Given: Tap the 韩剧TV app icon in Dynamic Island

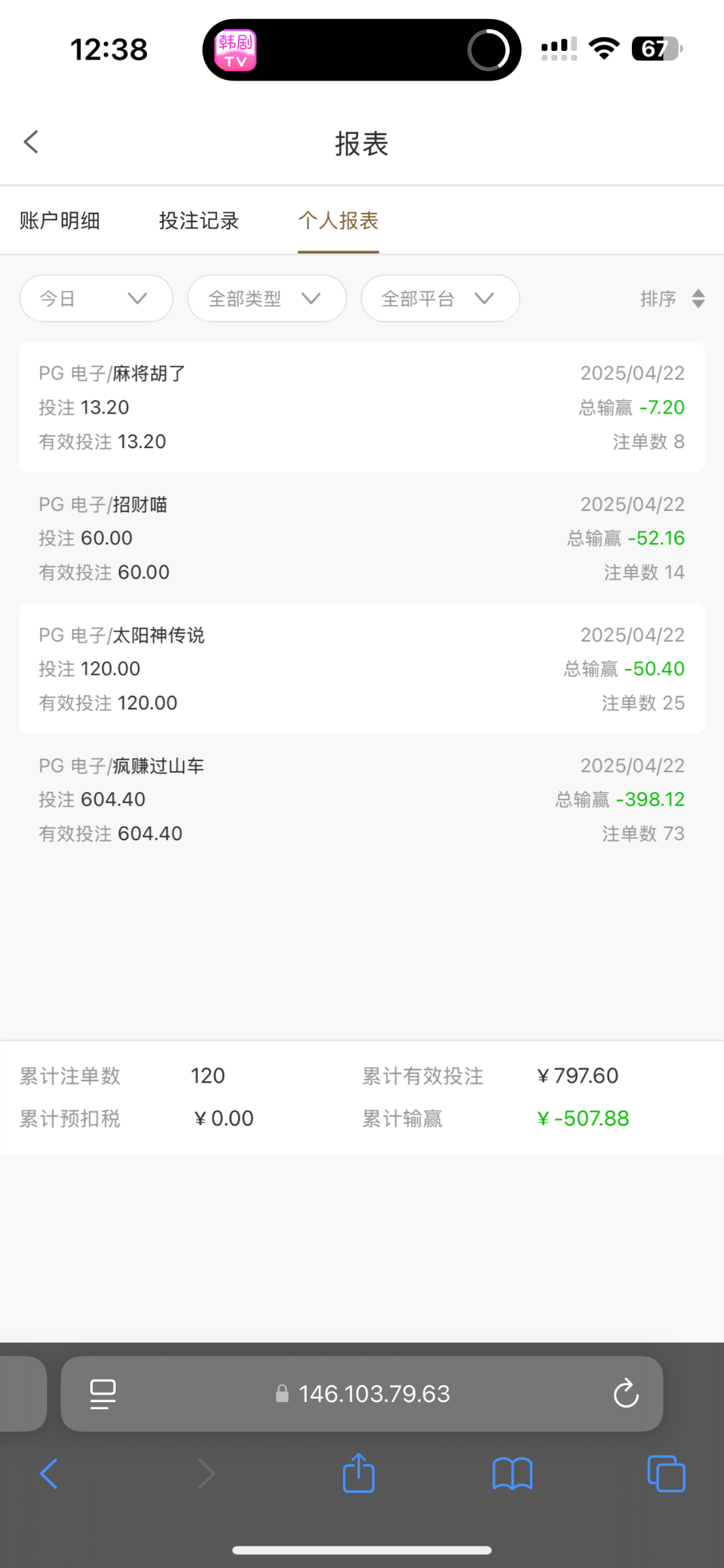Looking at the screenshot, I should (235, 50).
